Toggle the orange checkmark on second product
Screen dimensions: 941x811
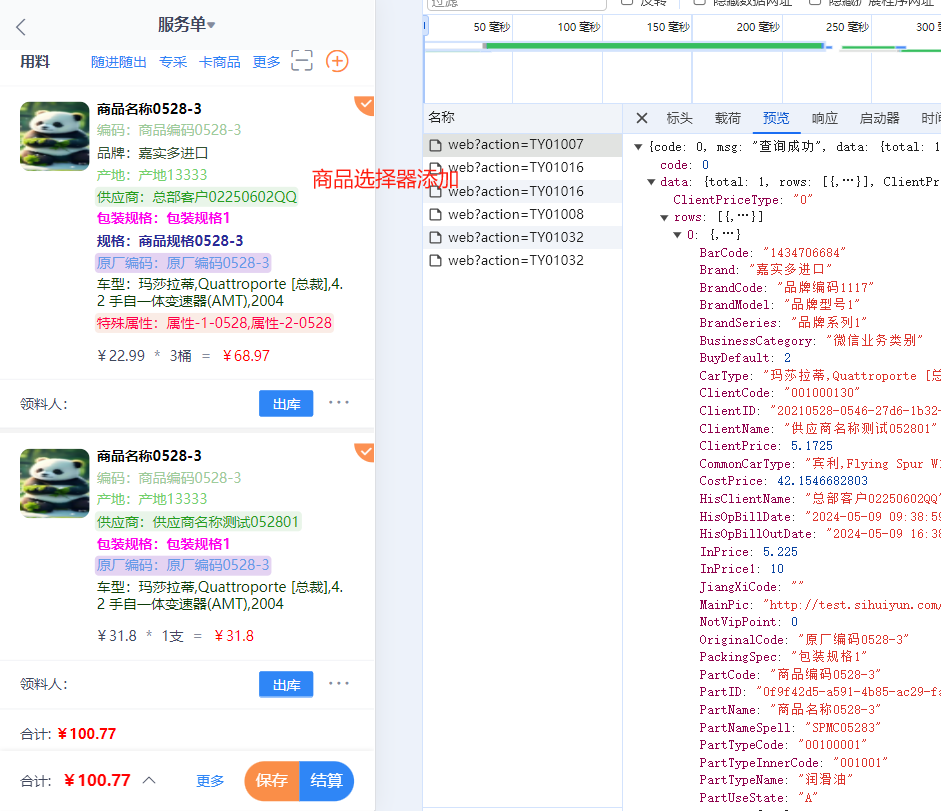click(x=365, y=452)
